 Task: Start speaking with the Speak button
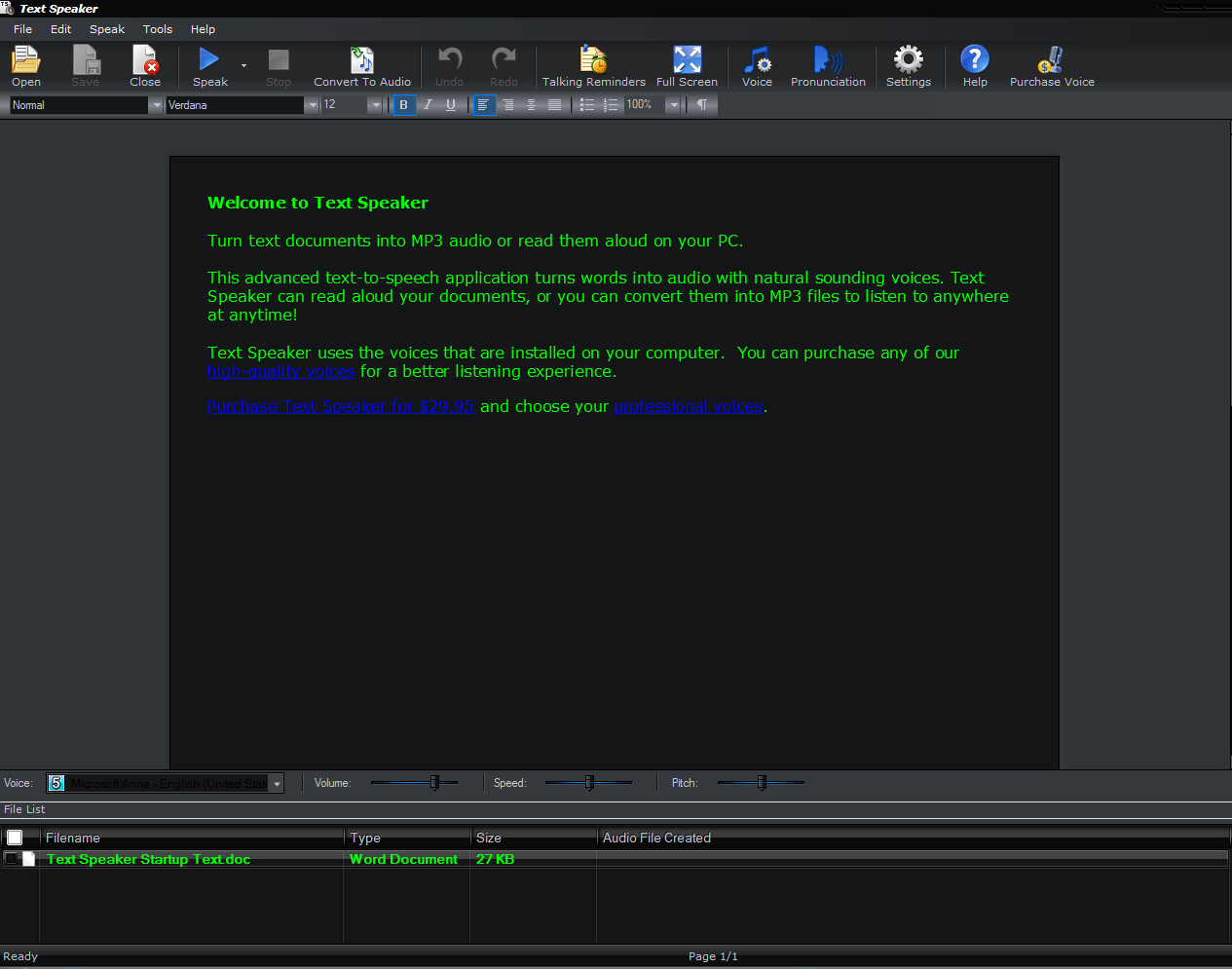point(209,66)
